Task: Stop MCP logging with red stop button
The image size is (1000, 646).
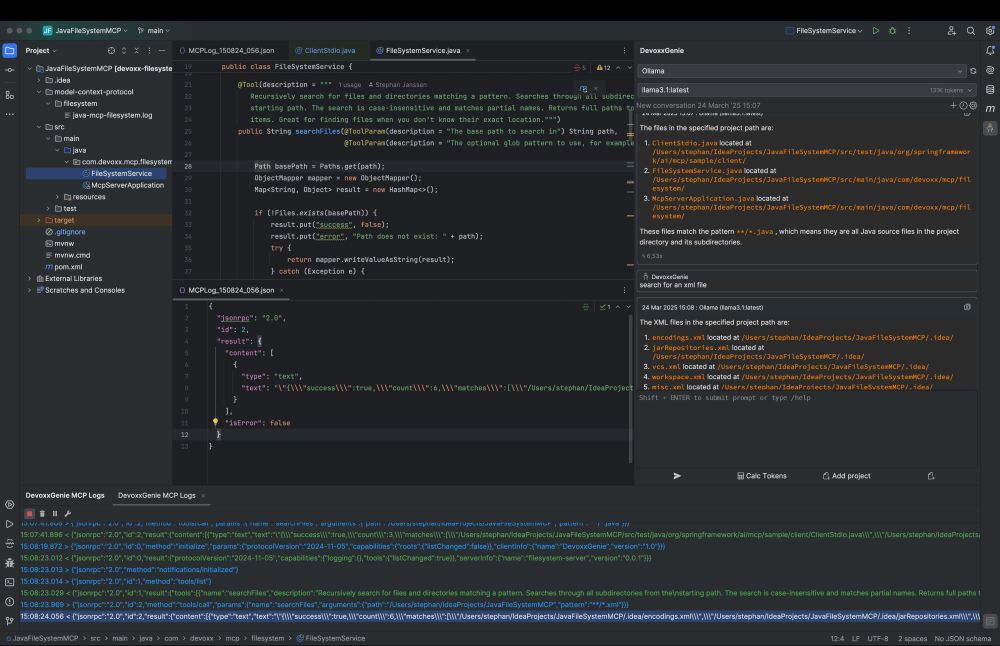Action: click(29, 513)
